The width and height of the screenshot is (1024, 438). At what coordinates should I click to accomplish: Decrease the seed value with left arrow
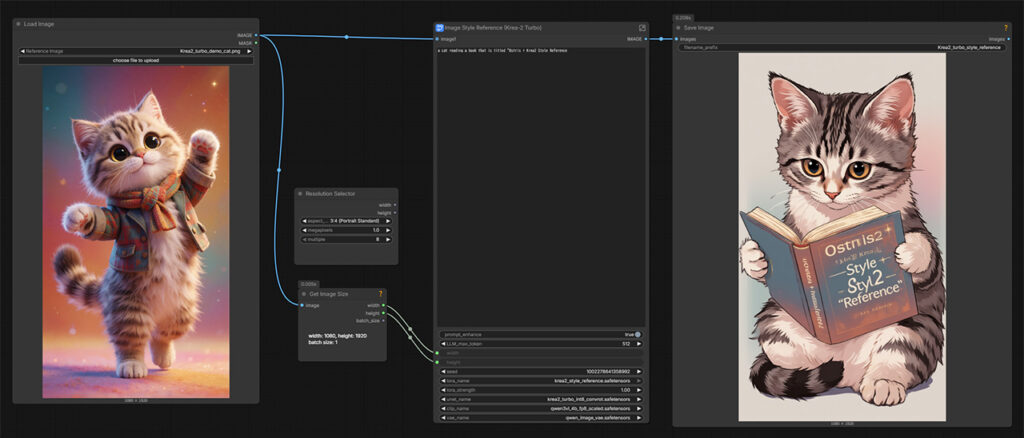443,371
